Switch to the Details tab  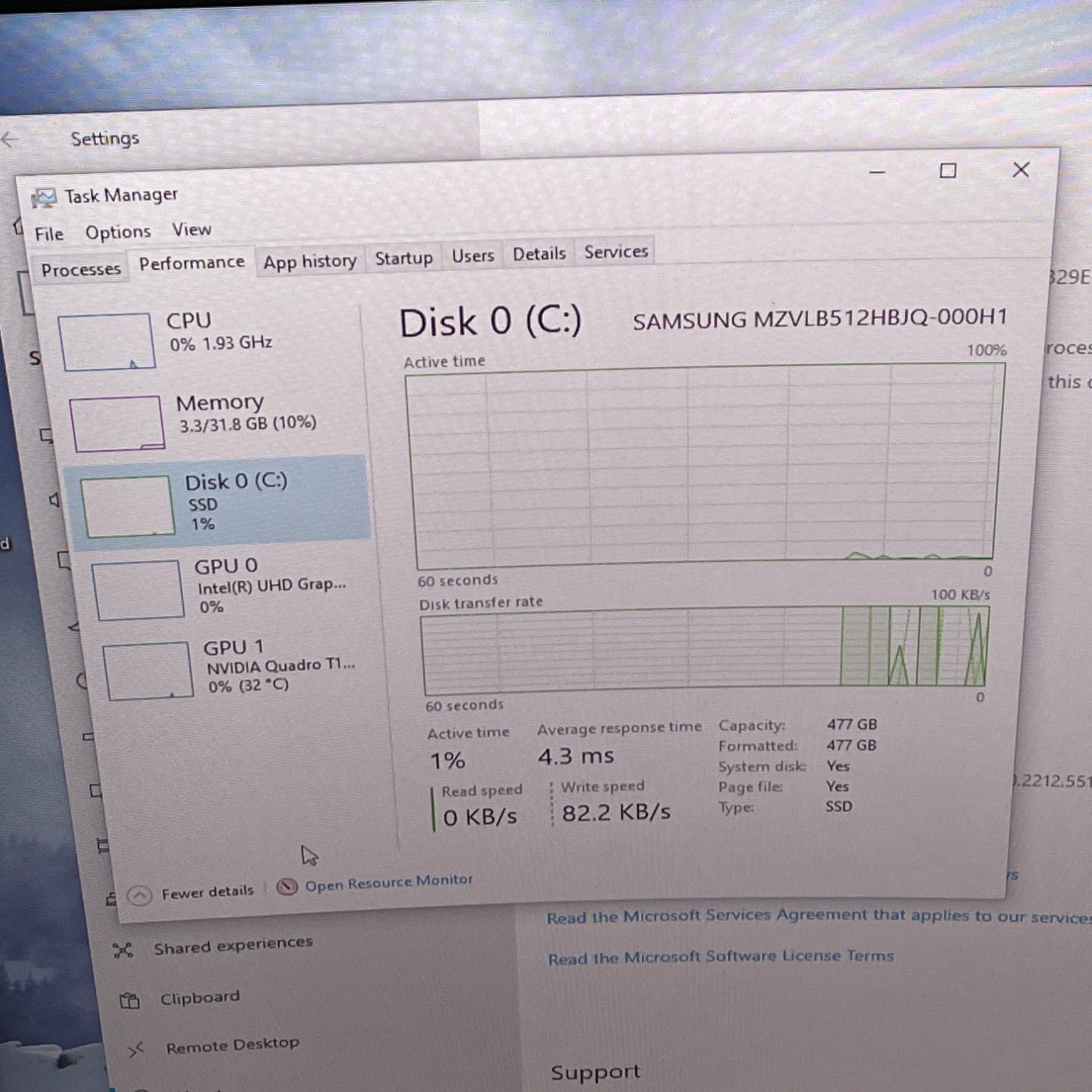coord(539,254)
